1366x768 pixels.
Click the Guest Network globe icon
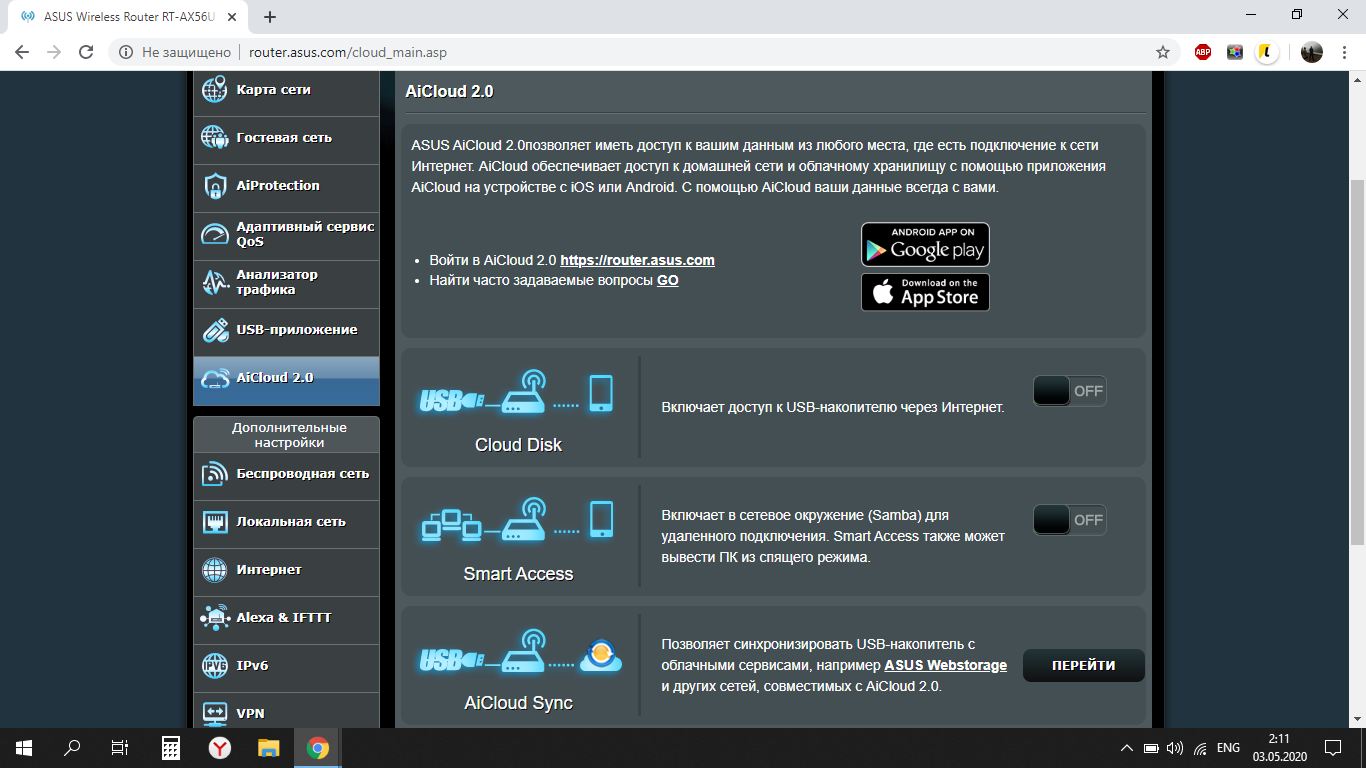point(214,138)
